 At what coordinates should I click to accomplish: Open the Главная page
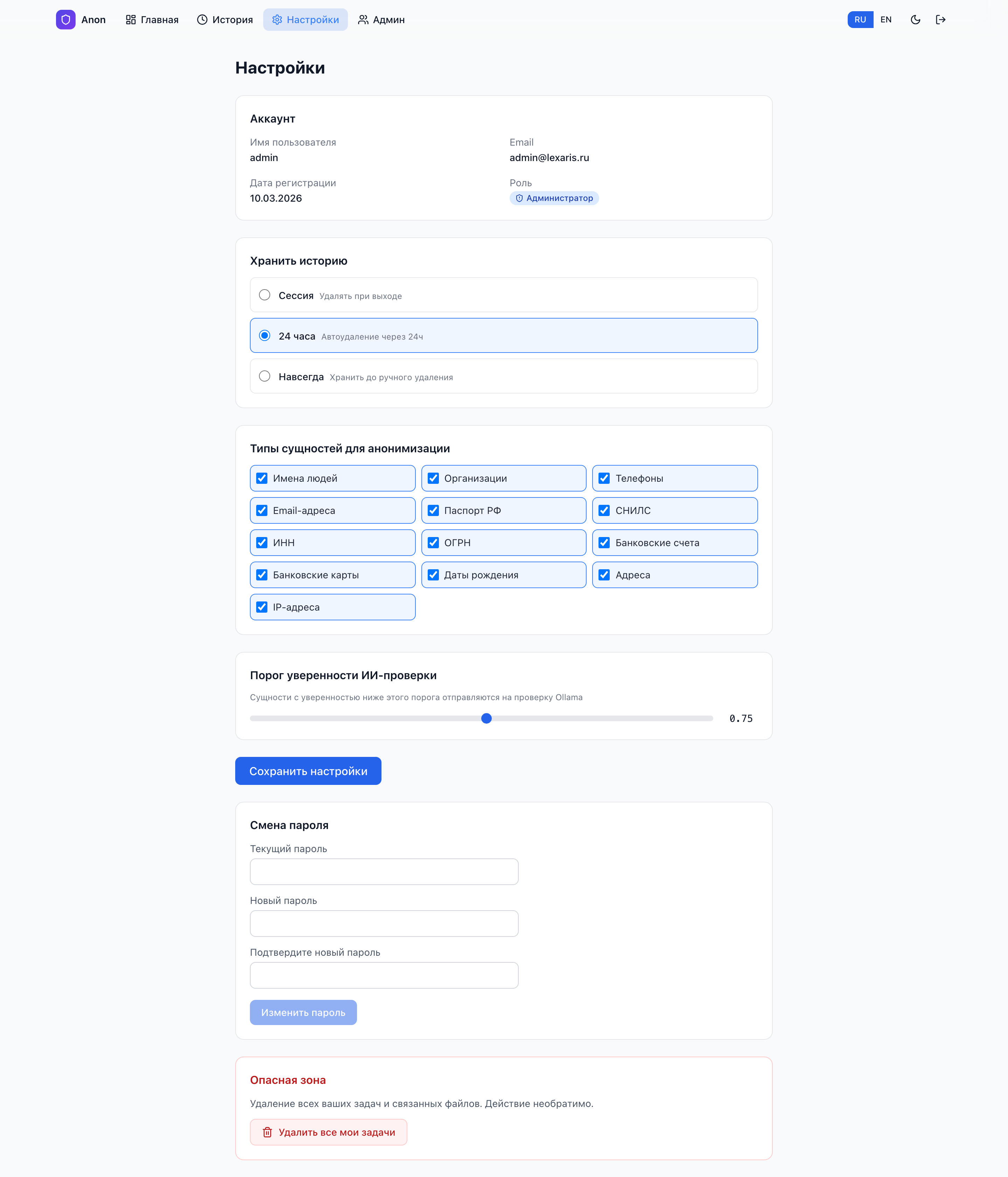(152, 20)
